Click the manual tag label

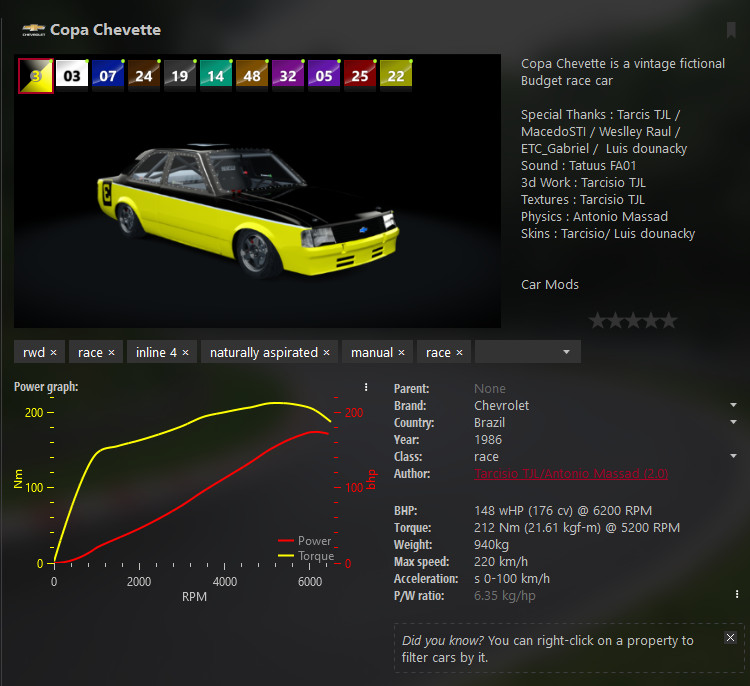point(372,353)
